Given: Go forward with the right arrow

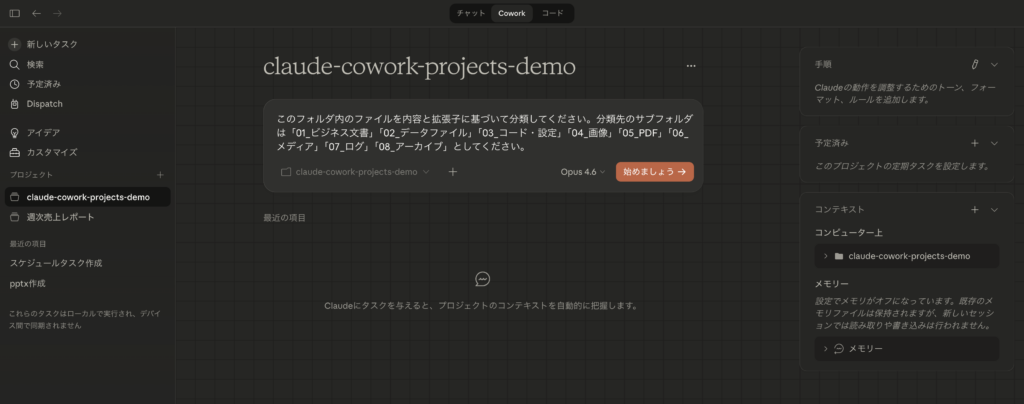Looking at the screenshot, I should click(57, 13).
